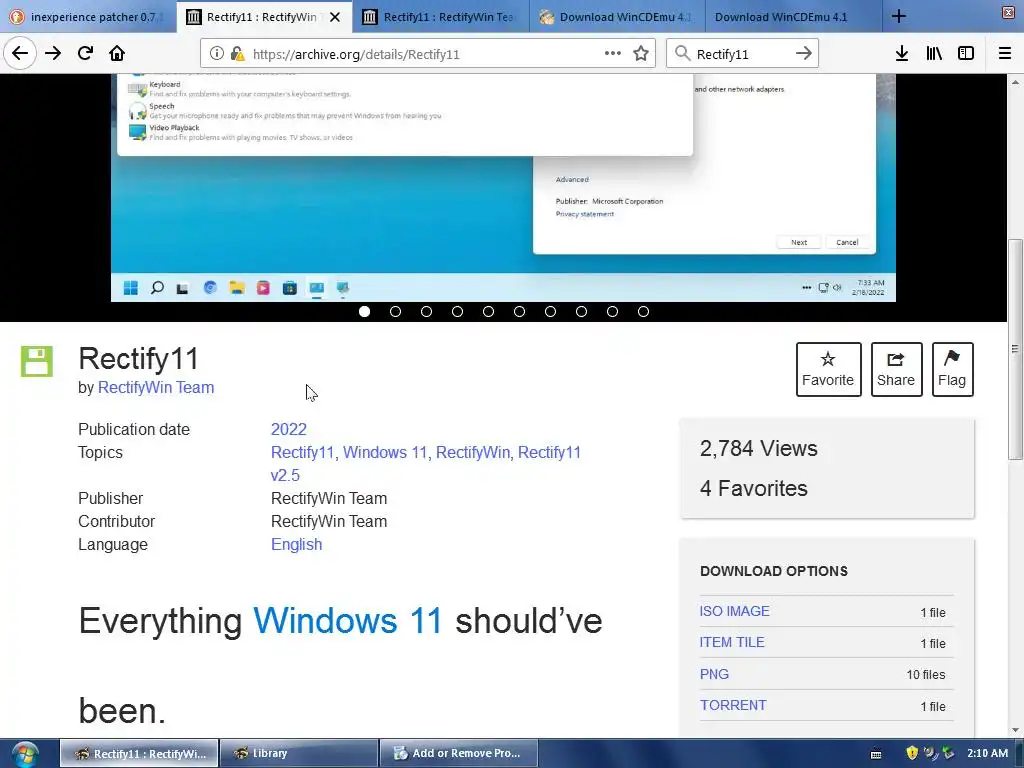Open the Rectify11 v2.5 topic link

click(426, 464)
